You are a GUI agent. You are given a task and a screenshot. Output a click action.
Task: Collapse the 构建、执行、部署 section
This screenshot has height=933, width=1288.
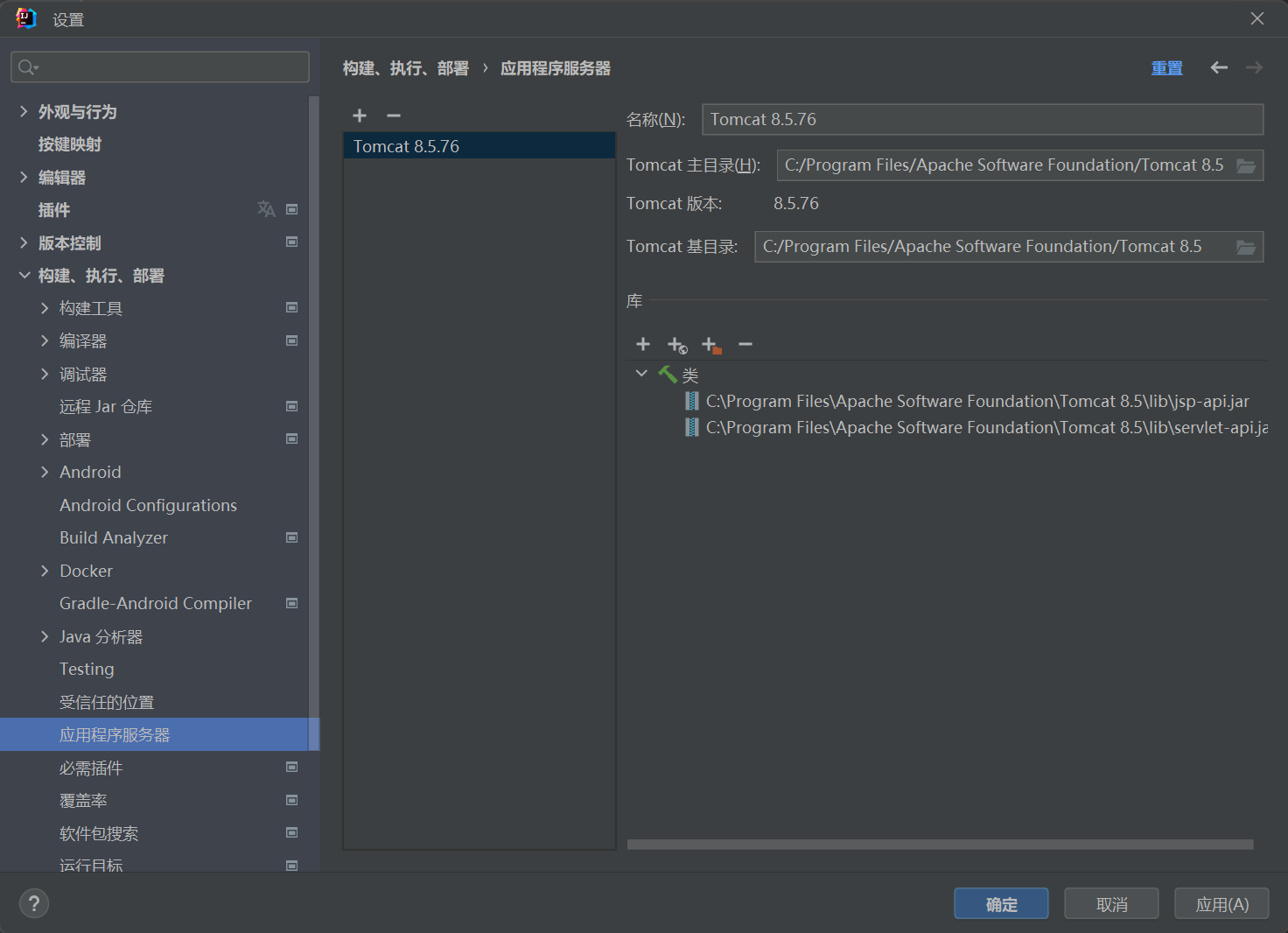click(24, 275)
